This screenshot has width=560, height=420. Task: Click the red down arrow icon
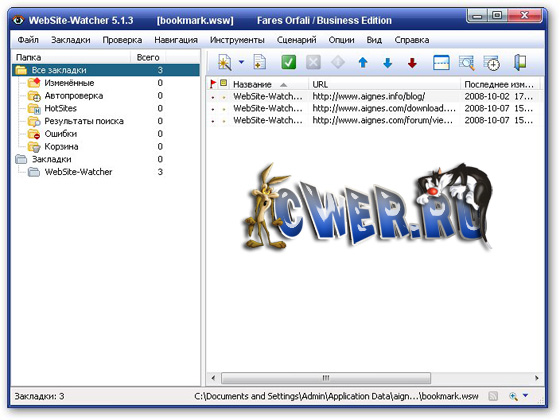pyautogui.click(x=412, y=63)
